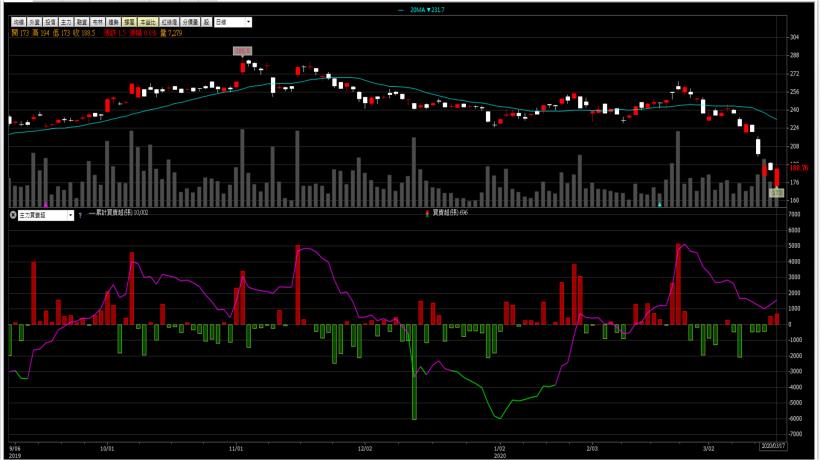Toggle the 均線 moving average button

pyautogui.click(x=19, y=21)
